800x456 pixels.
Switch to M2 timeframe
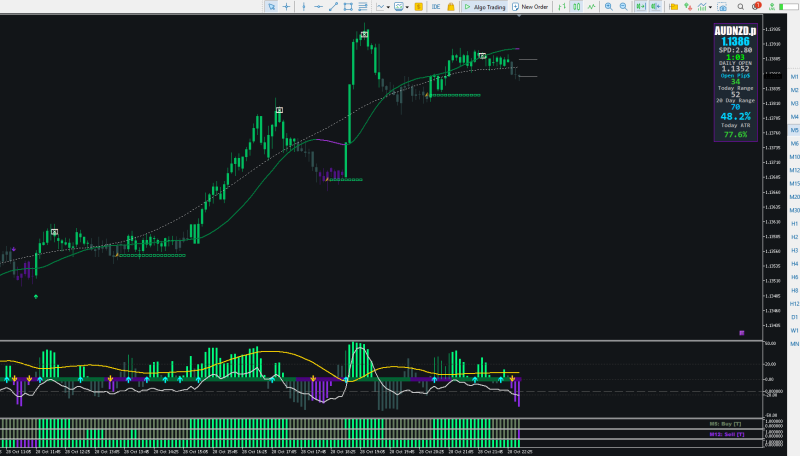coord(794,90)
